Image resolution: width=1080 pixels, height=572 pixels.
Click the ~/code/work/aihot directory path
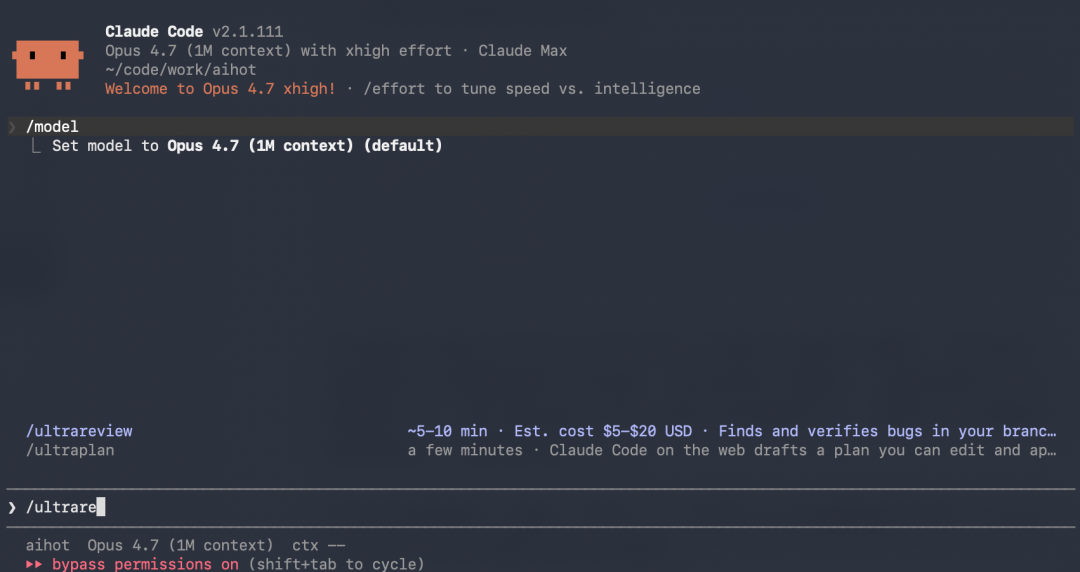[x=180, y=70]
